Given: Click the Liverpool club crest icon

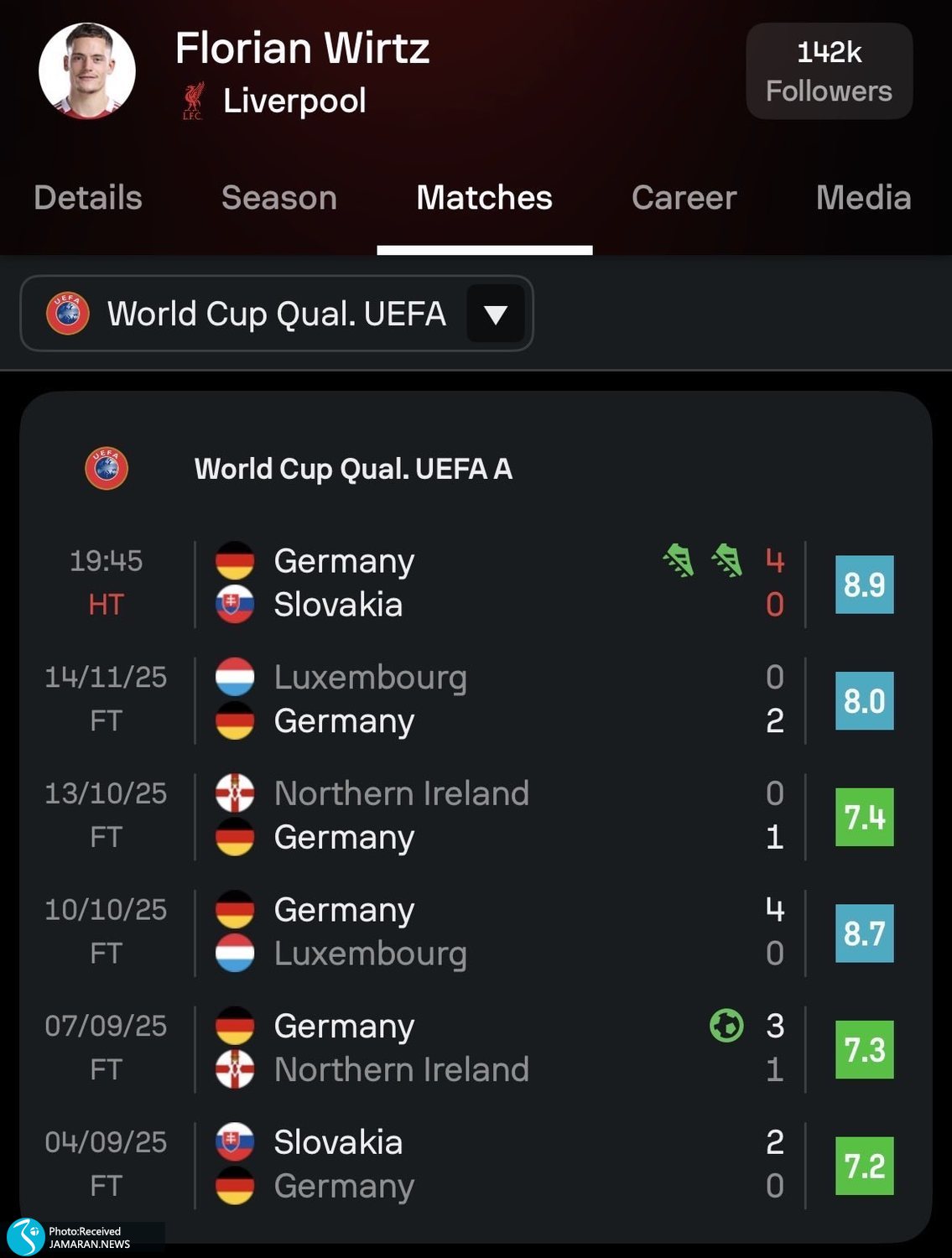Looking at the screenshot, I should (193, 101).
